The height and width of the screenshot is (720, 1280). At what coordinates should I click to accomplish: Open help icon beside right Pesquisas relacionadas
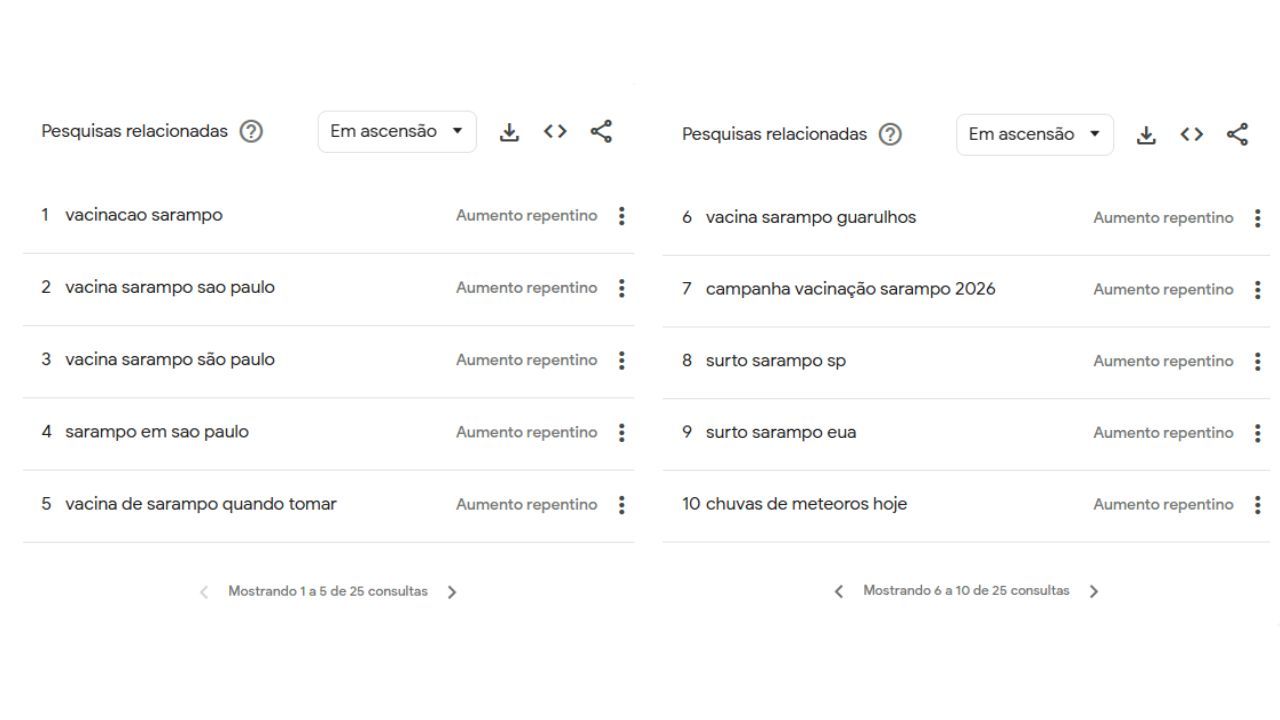coord(890,134)
